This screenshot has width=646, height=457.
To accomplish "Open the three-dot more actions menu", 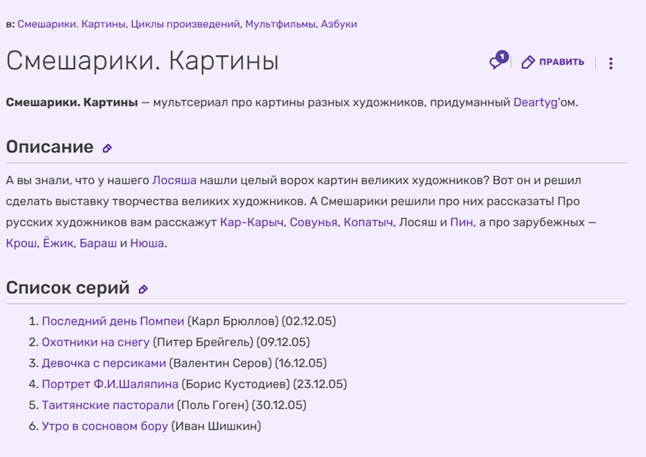I will pyautogui.click(x=611, y=63).
